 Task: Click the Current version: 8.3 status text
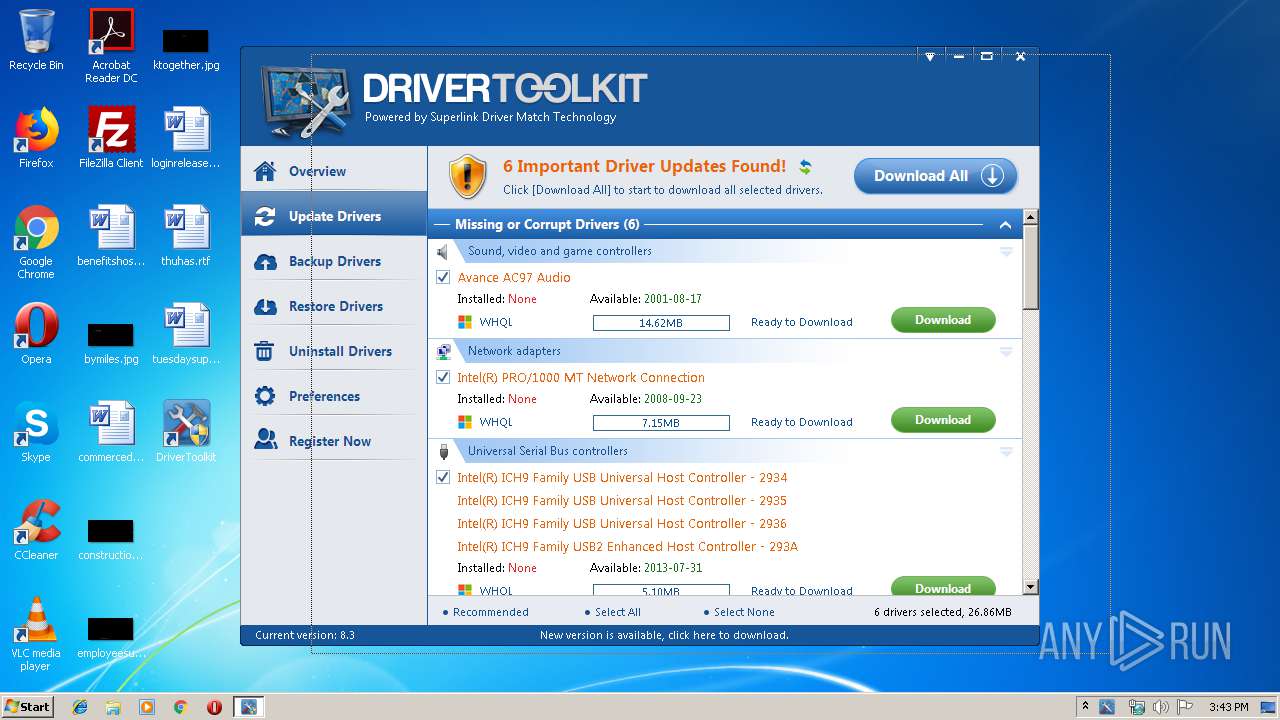click(305, 635)
